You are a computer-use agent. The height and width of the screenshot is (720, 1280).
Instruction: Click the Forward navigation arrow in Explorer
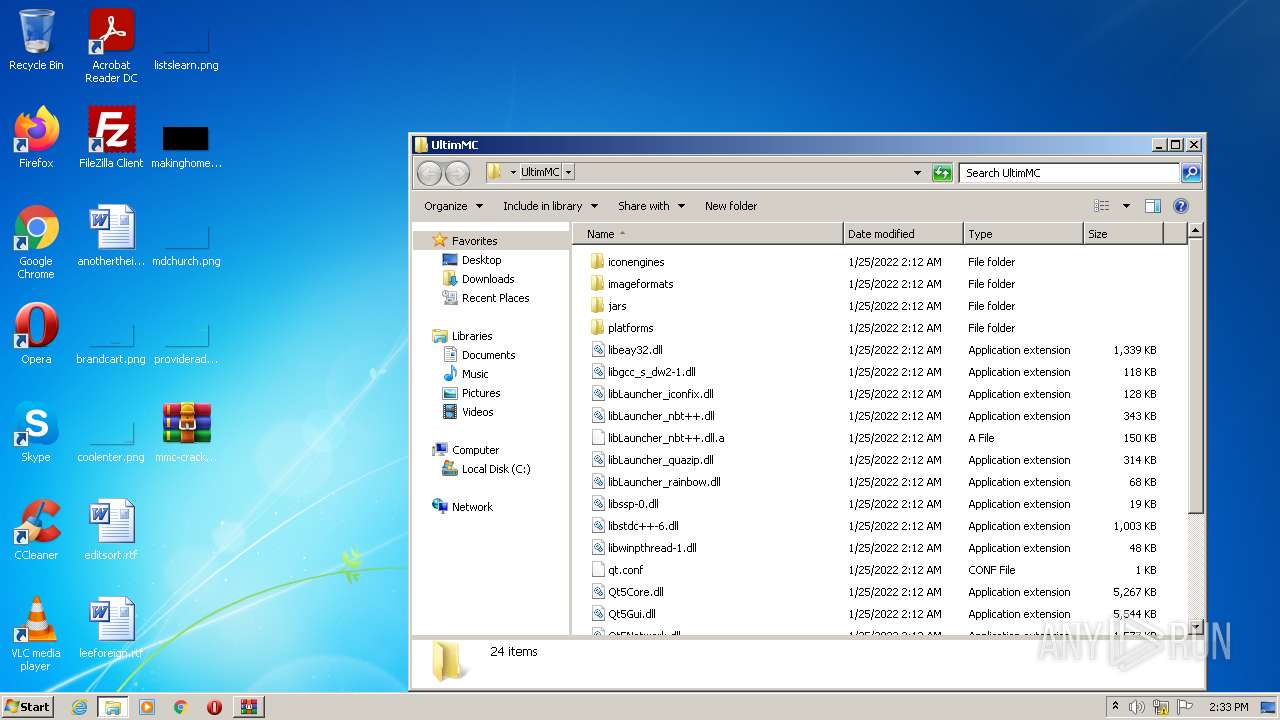click(457, 173)
